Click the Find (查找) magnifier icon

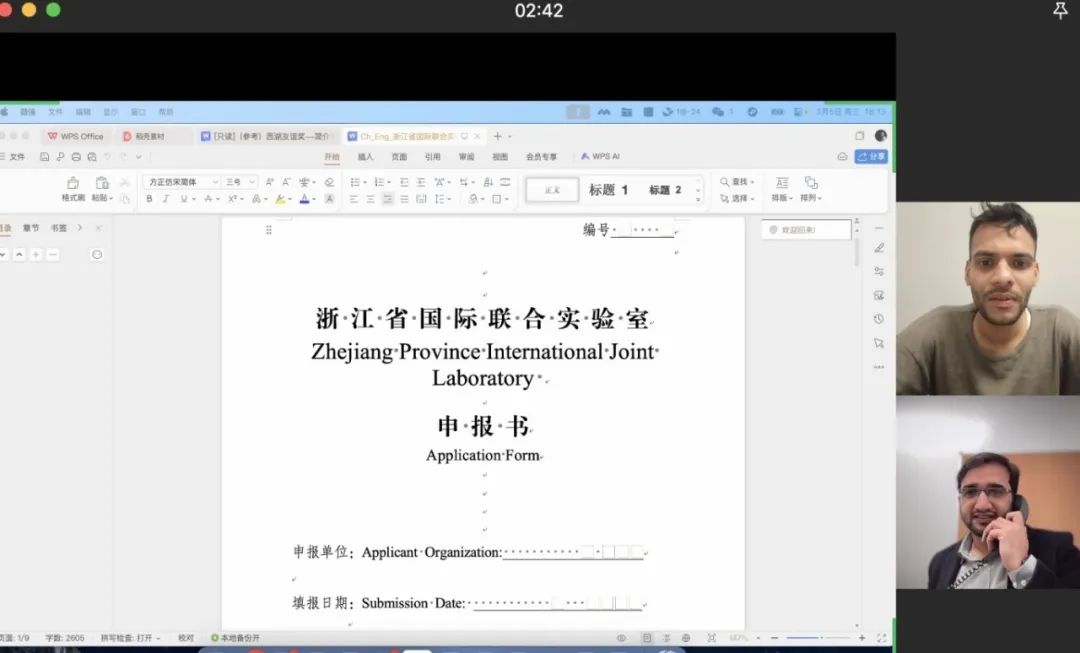[725, 182]
